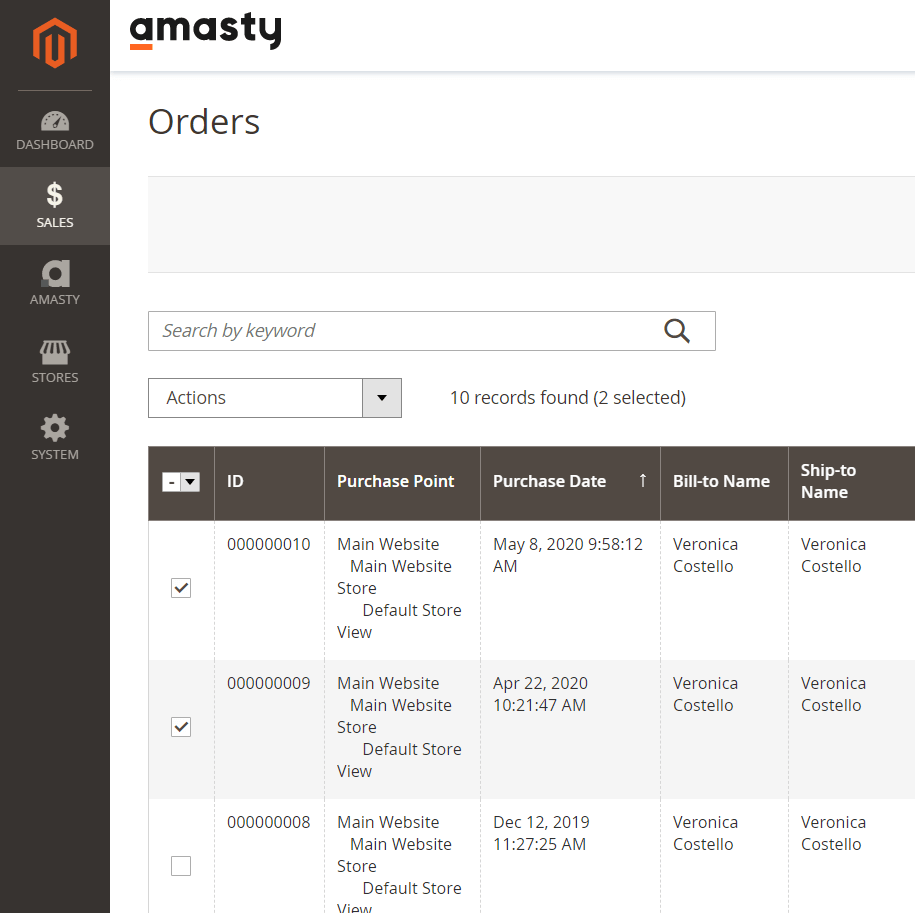Click the Bill-to Name column header
The image size is (915, 913).
pos(721,482)
